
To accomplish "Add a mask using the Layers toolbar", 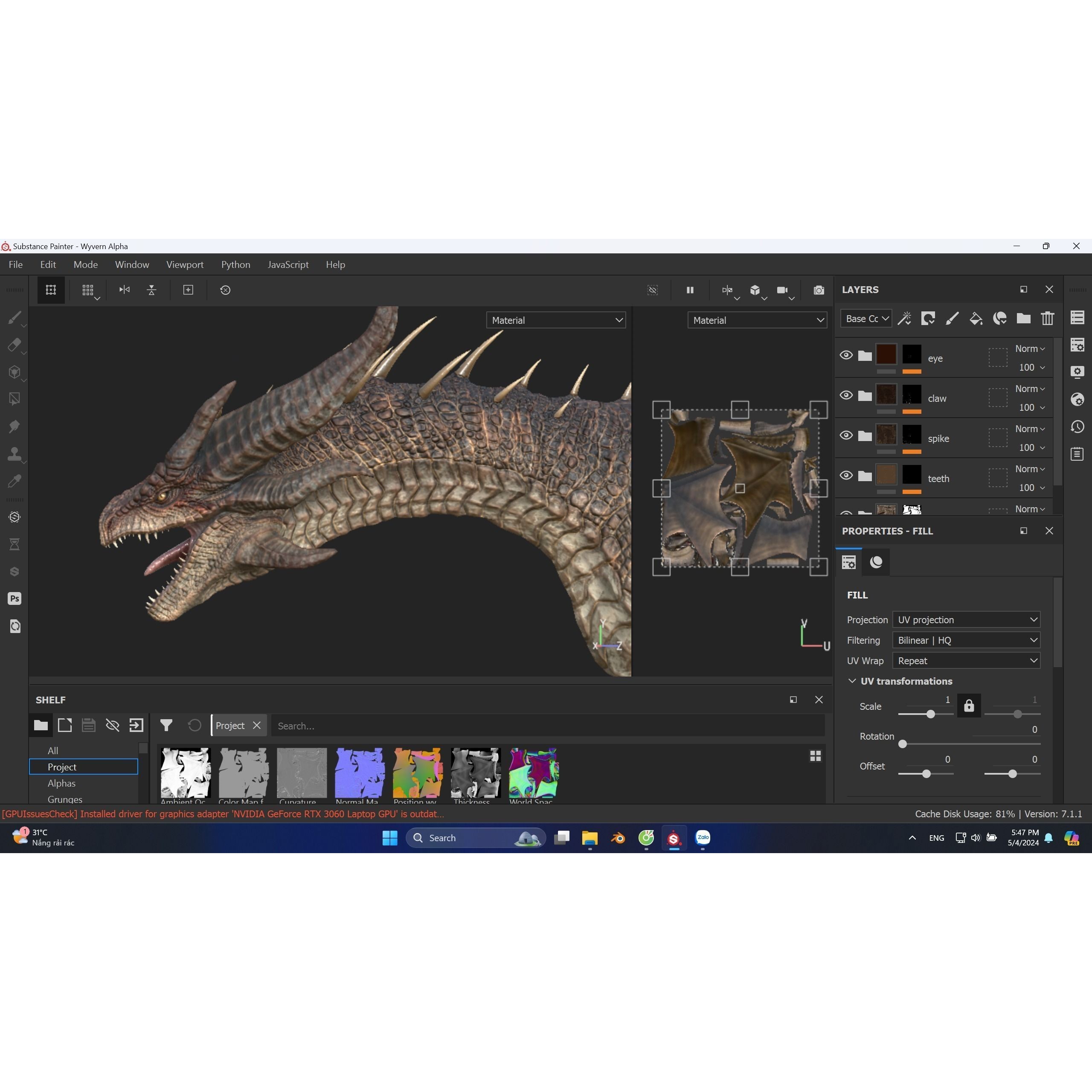I will (x=928, y=318).
